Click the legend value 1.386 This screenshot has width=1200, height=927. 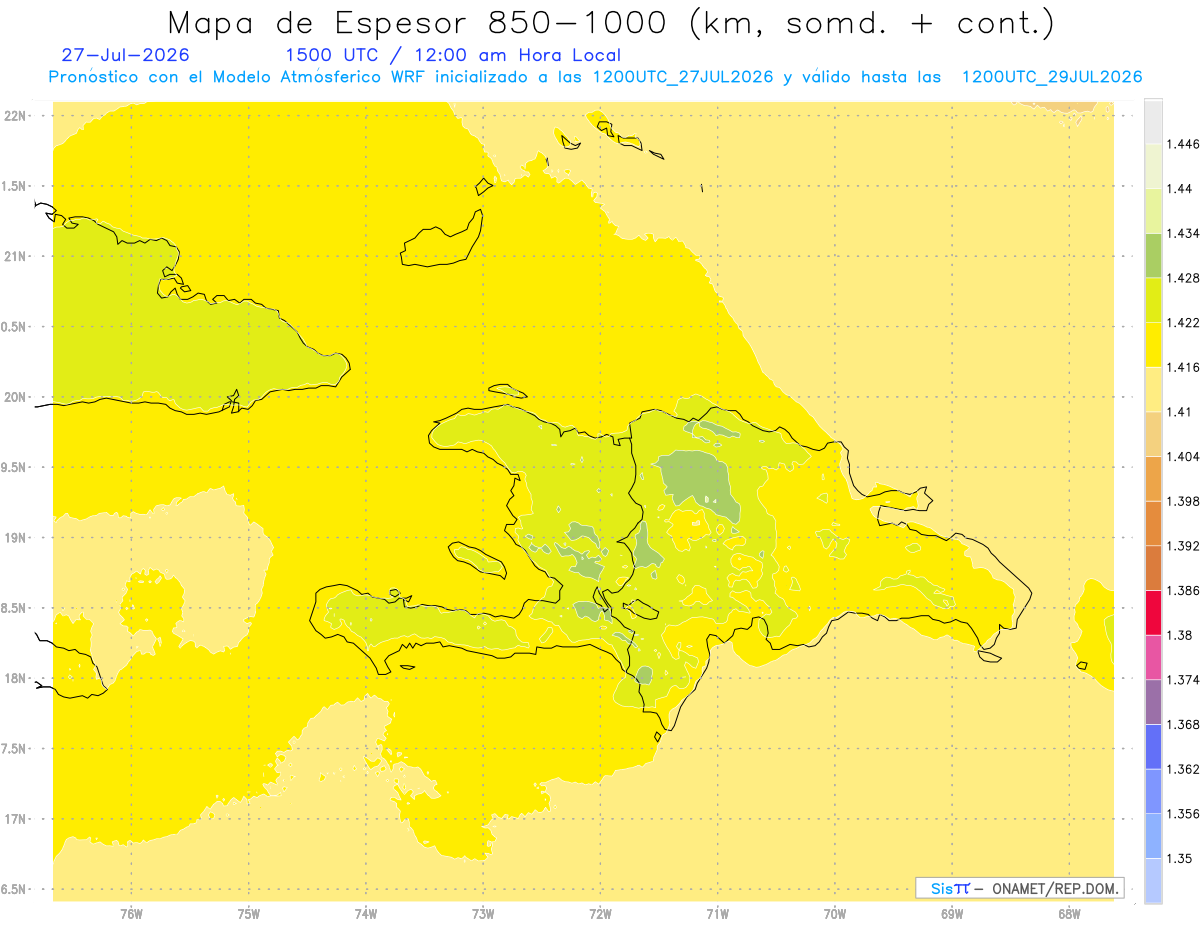1183,591
